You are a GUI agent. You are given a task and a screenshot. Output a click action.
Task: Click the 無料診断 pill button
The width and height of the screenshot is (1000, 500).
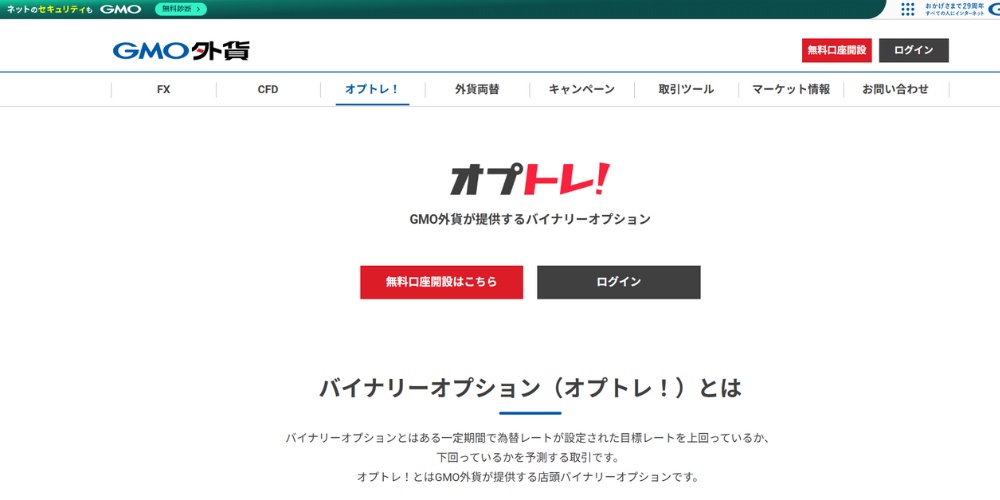(181, 9)
